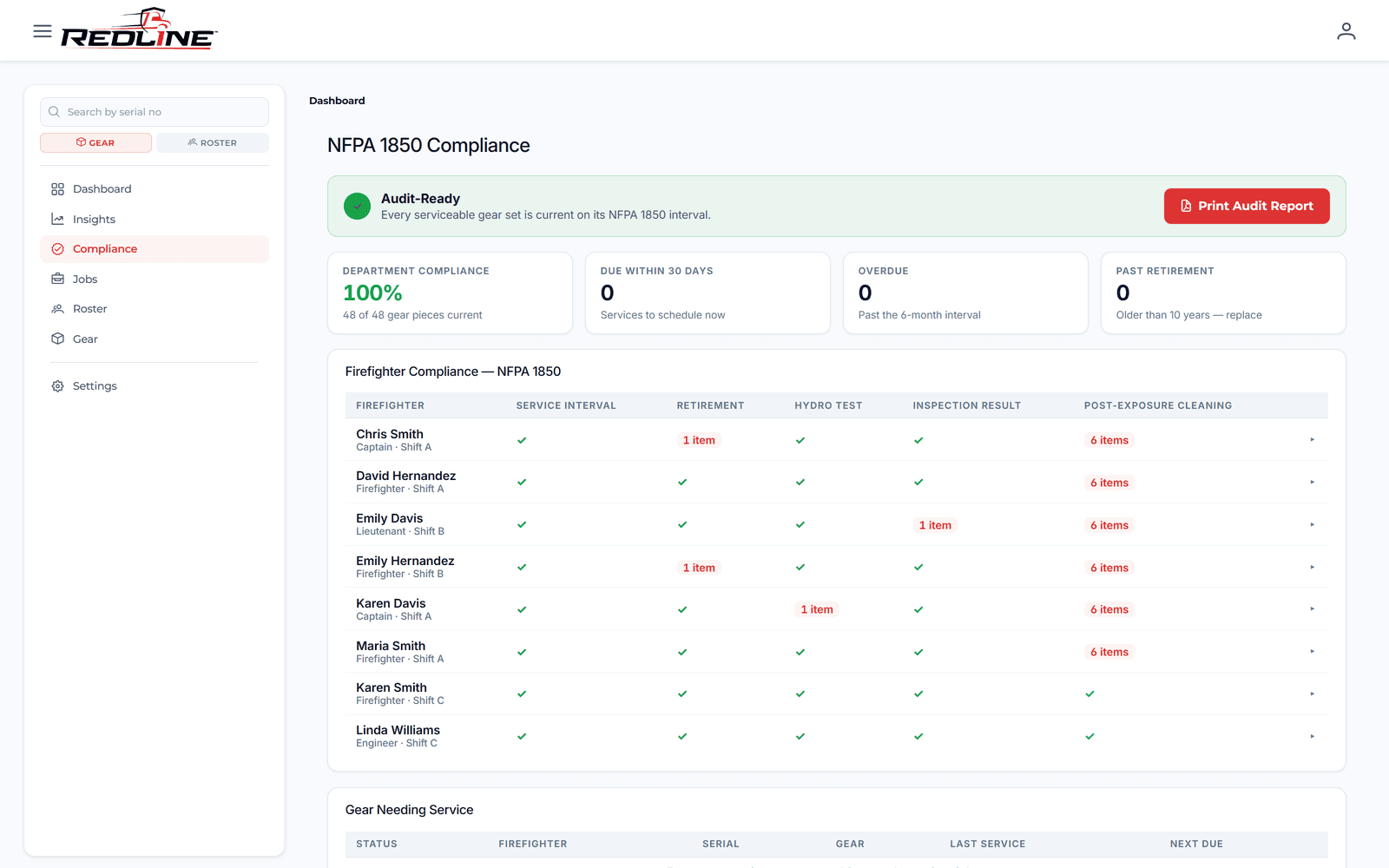This screenshot has height=868, width=1389.
Task: Click the Jobs briefcase icon
Action: point(57,279)
